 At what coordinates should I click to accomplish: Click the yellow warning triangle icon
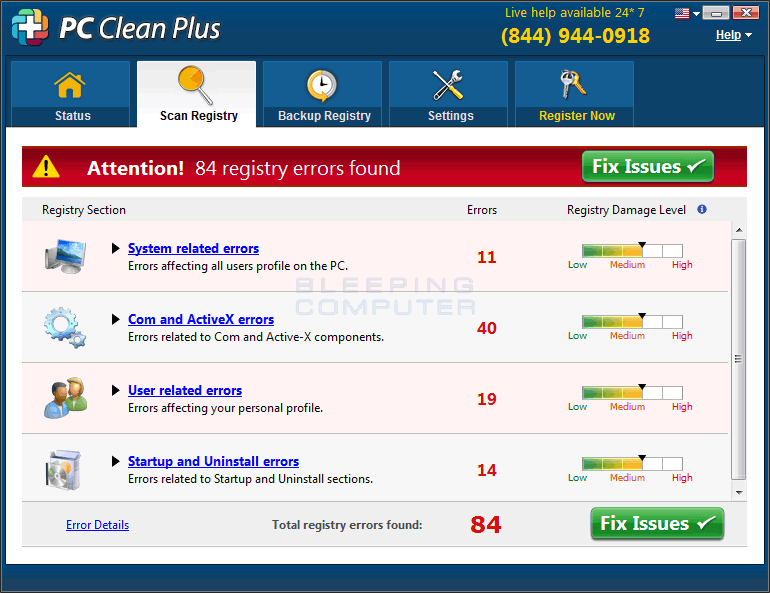(46, 167)
